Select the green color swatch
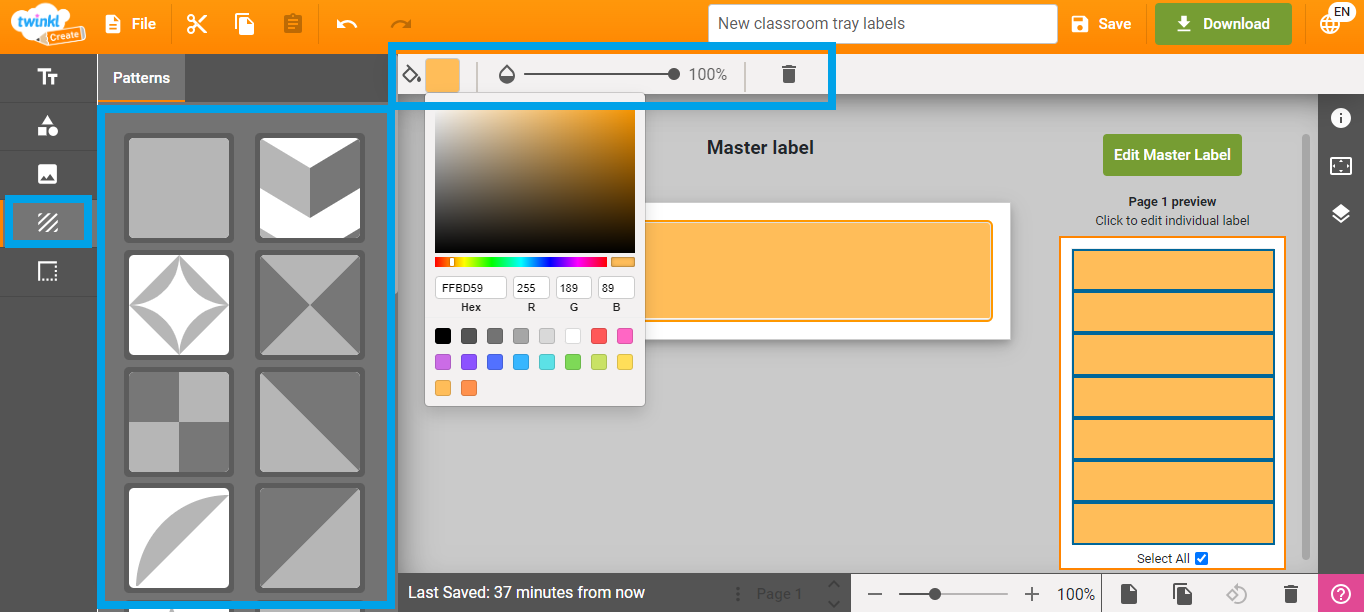 click(x=573, y=362)
